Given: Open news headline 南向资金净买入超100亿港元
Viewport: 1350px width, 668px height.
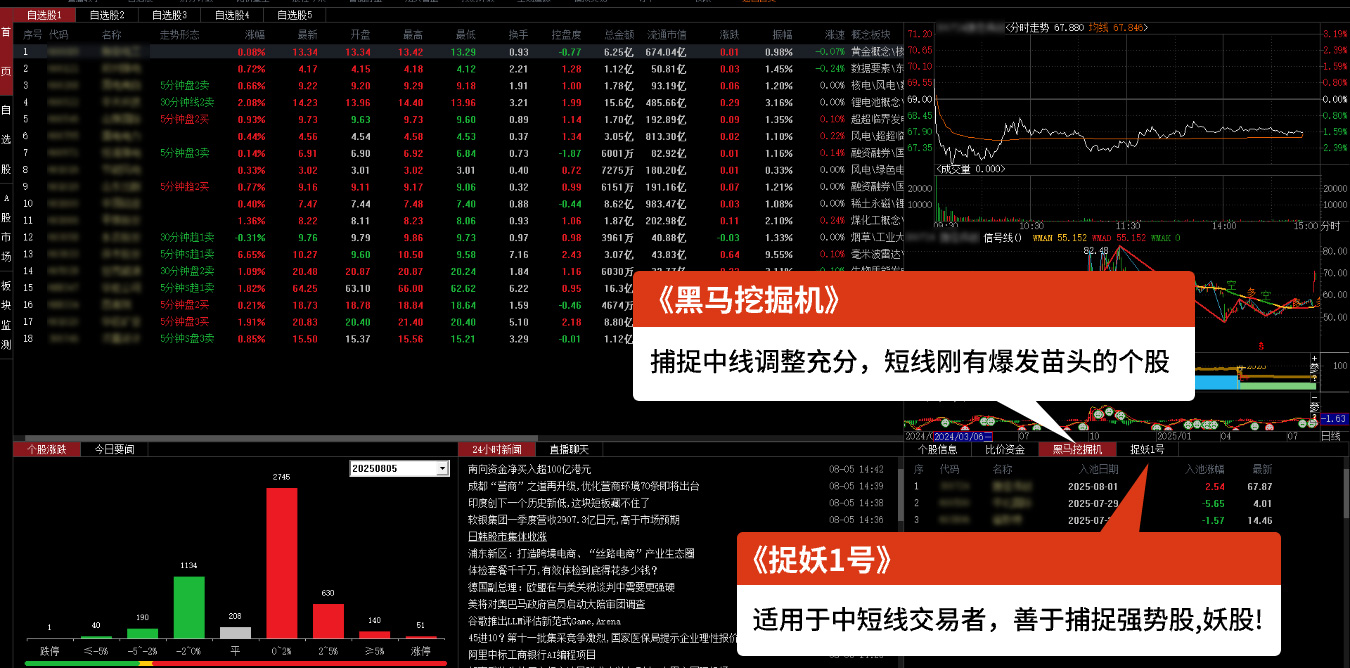Looking at the screenshot, I should [529, 468].
